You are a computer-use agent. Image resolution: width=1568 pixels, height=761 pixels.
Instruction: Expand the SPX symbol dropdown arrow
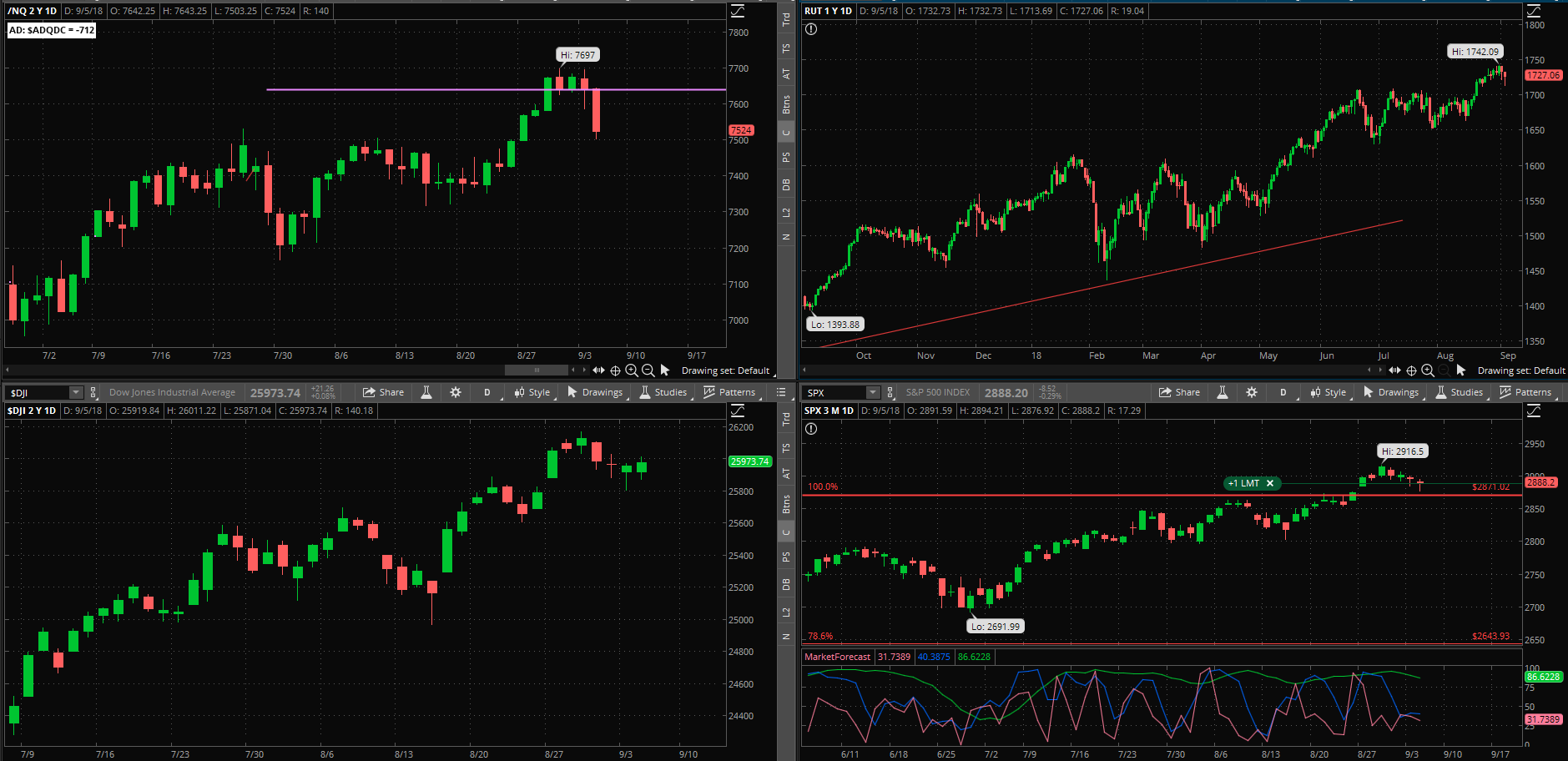tap(872, 392)
